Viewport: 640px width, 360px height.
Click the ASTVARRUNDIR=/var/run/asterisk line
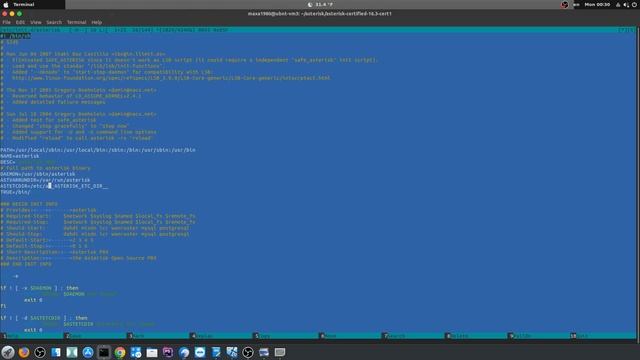[45, 180]
